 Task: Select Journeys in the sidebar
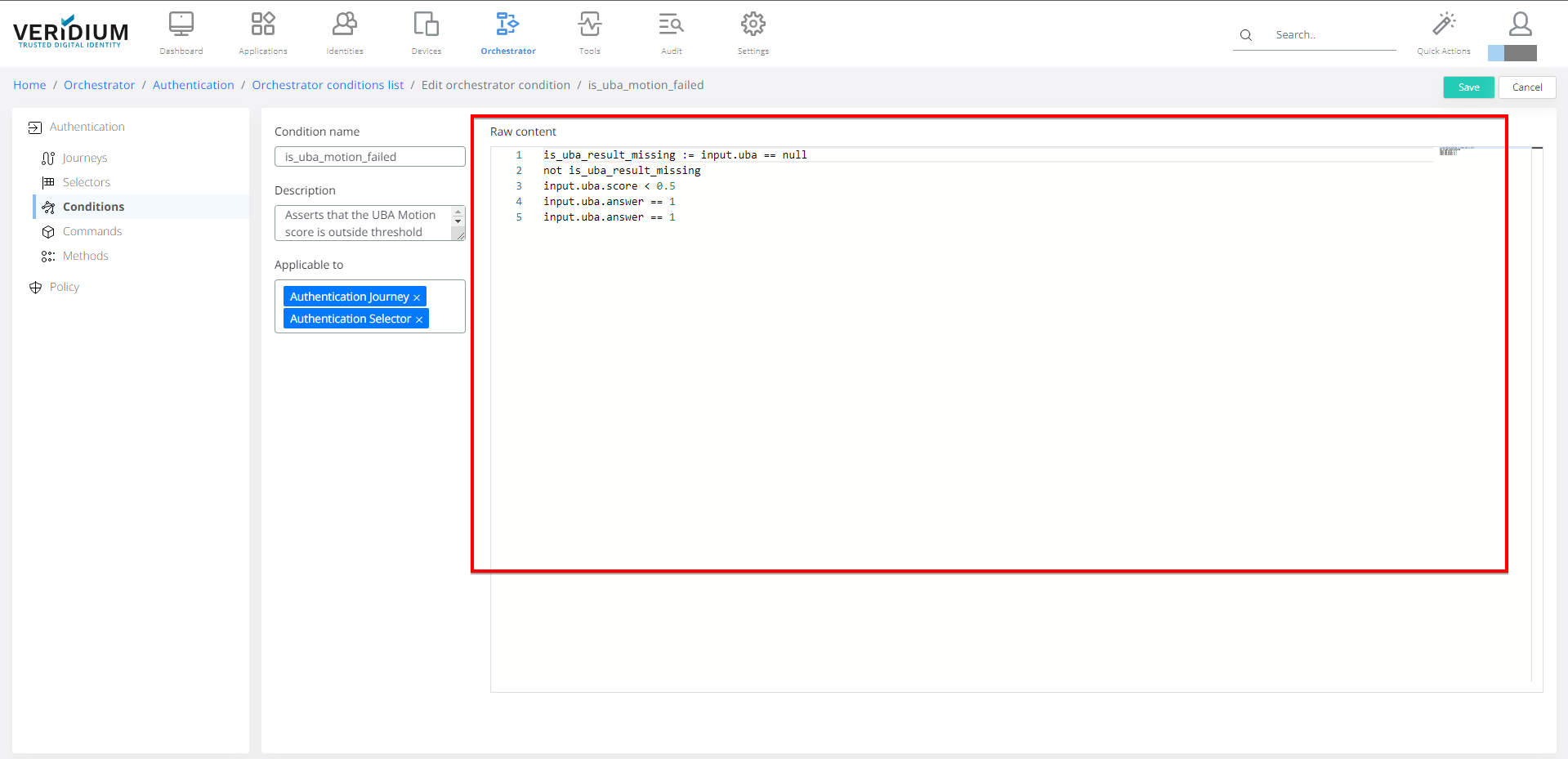tap(84, 158)
